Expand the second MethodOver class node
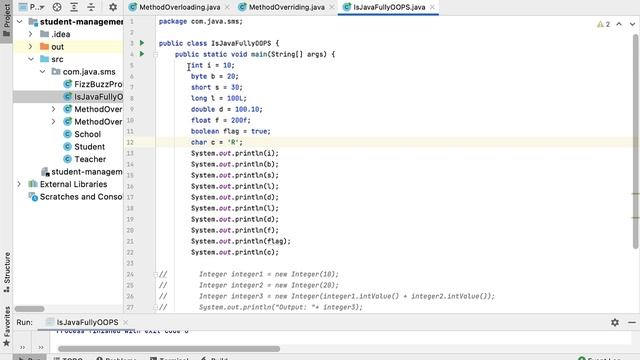This screenshot has width=640, height=360. click(x=53, y=122)
